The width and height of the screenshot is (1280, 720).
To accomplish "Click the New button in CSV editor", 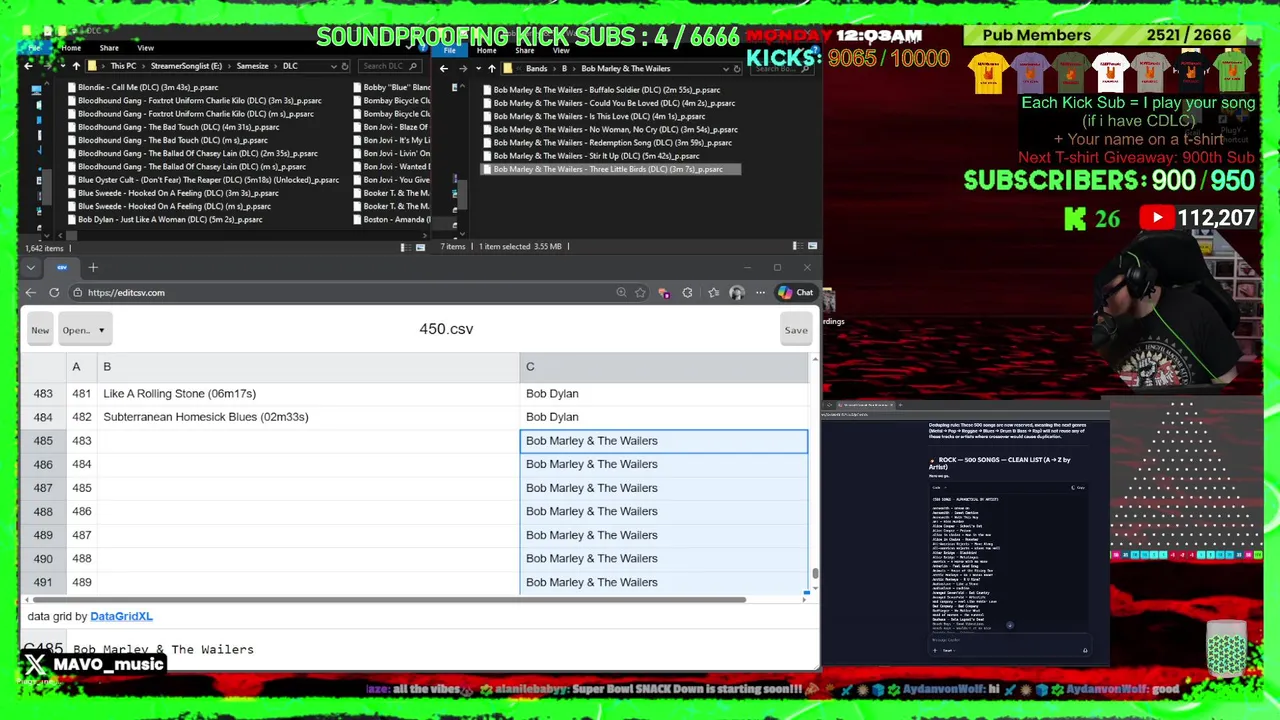I will click(x=40, y=330).
